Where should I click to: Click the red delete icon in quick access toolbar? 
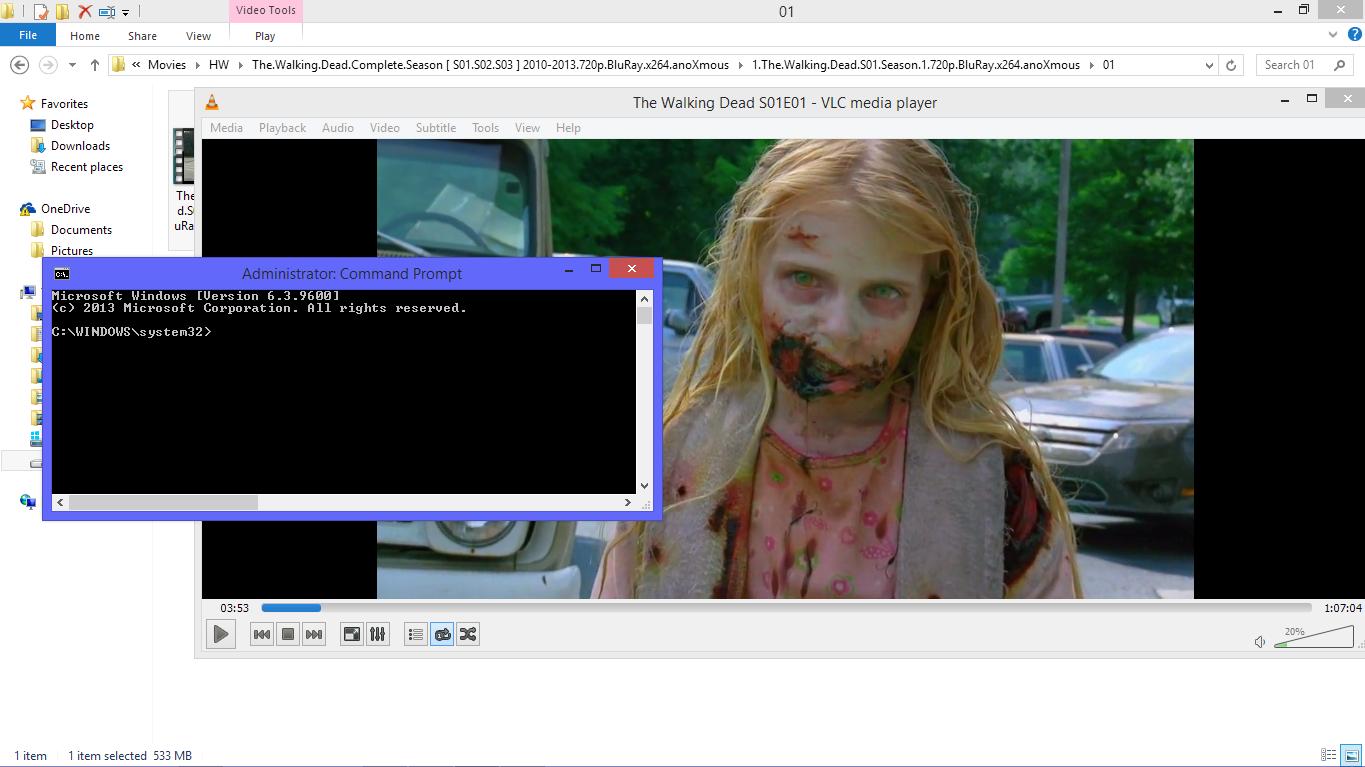click(x=85, y=12)
